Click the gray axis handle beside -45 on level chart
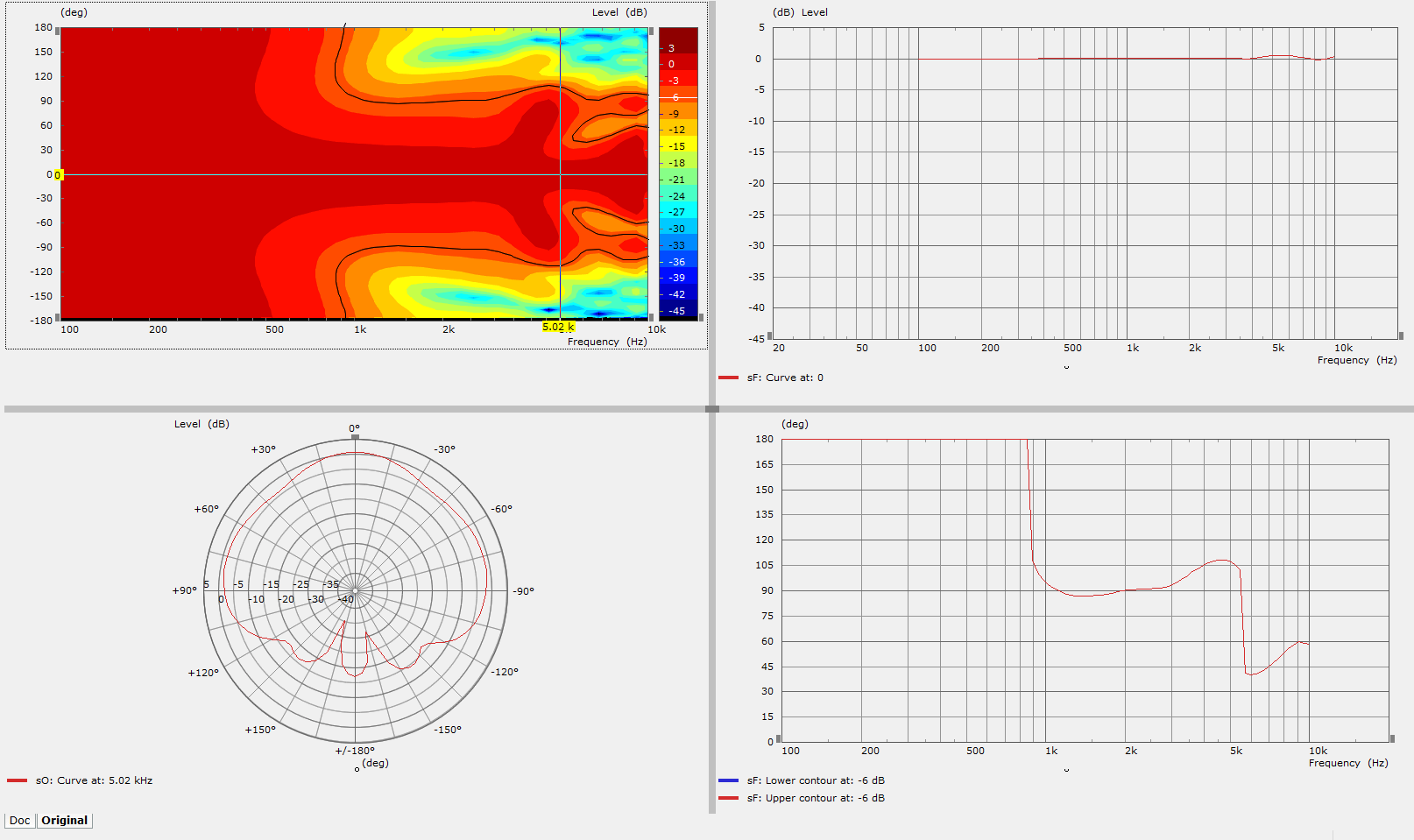1414x840 pixels. pyautogui.click(x=770, y=335)
